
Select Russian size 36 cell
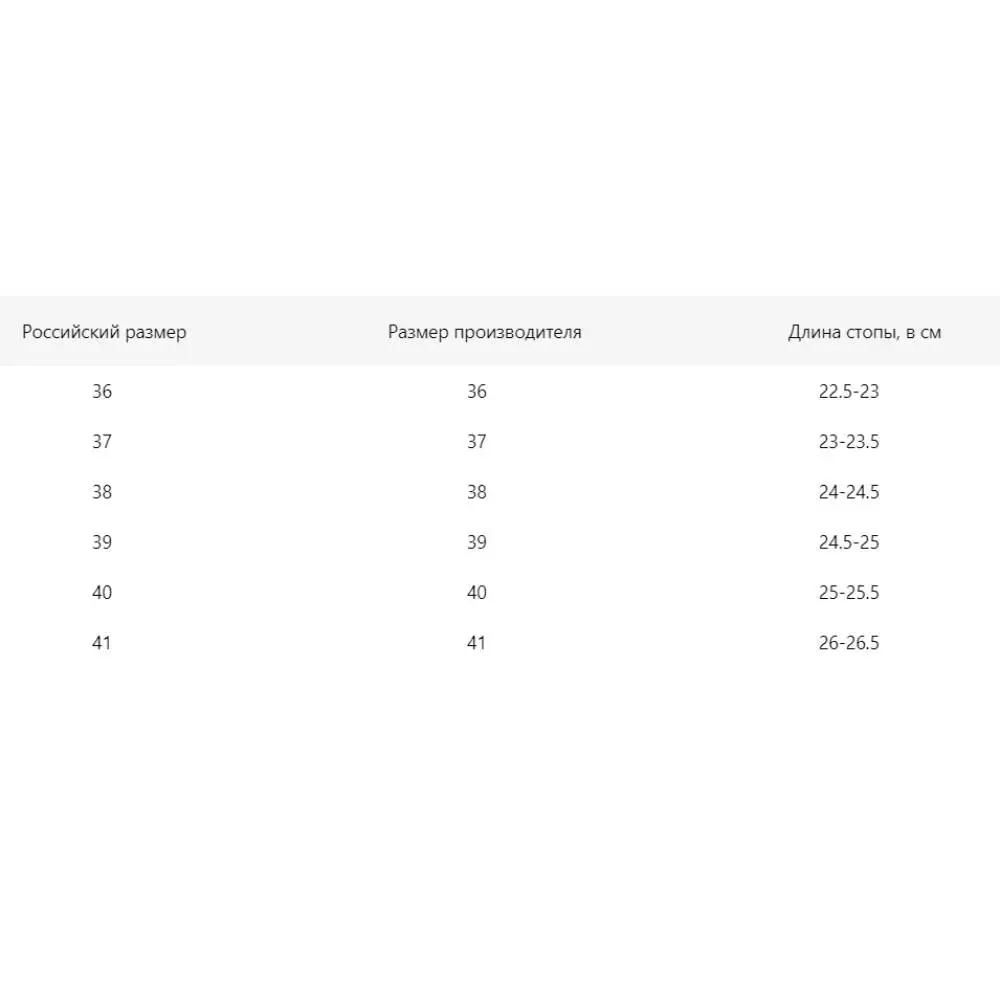point(102,392)
